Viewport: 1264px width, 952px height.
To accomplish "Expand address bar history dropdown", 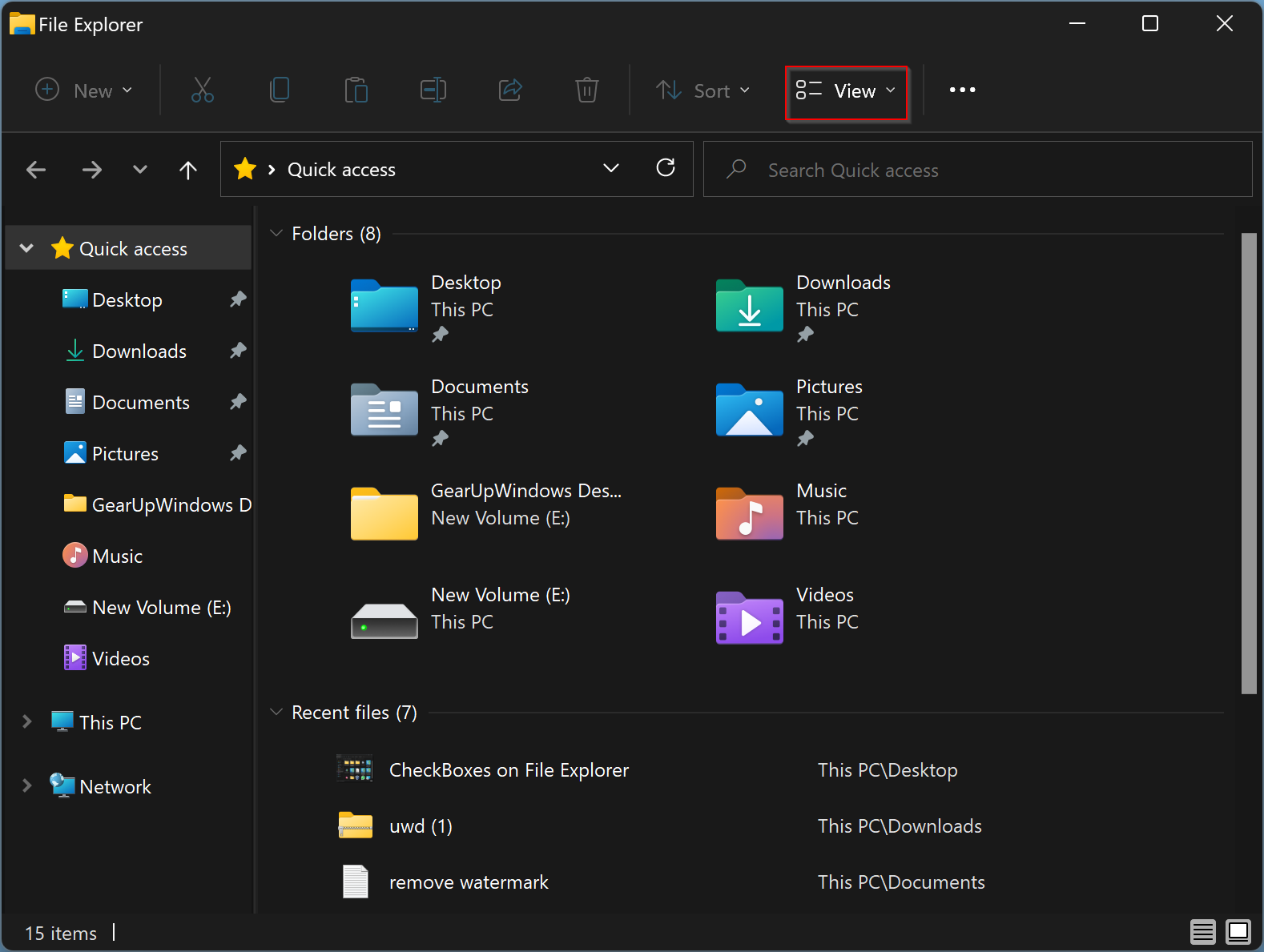I will pyautogui.click(x=611, y=168).
